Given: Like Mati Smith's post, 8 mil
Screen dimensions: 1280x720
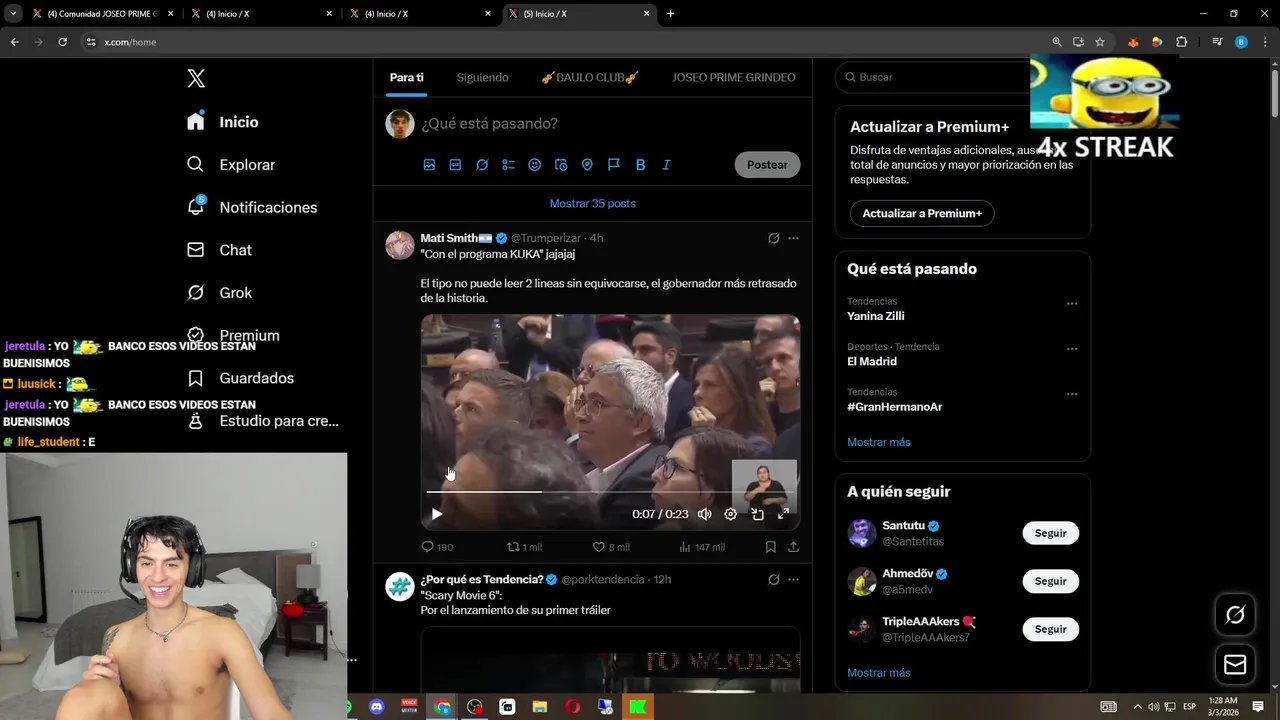Looking at the screenshot, I should coord(611,547).
